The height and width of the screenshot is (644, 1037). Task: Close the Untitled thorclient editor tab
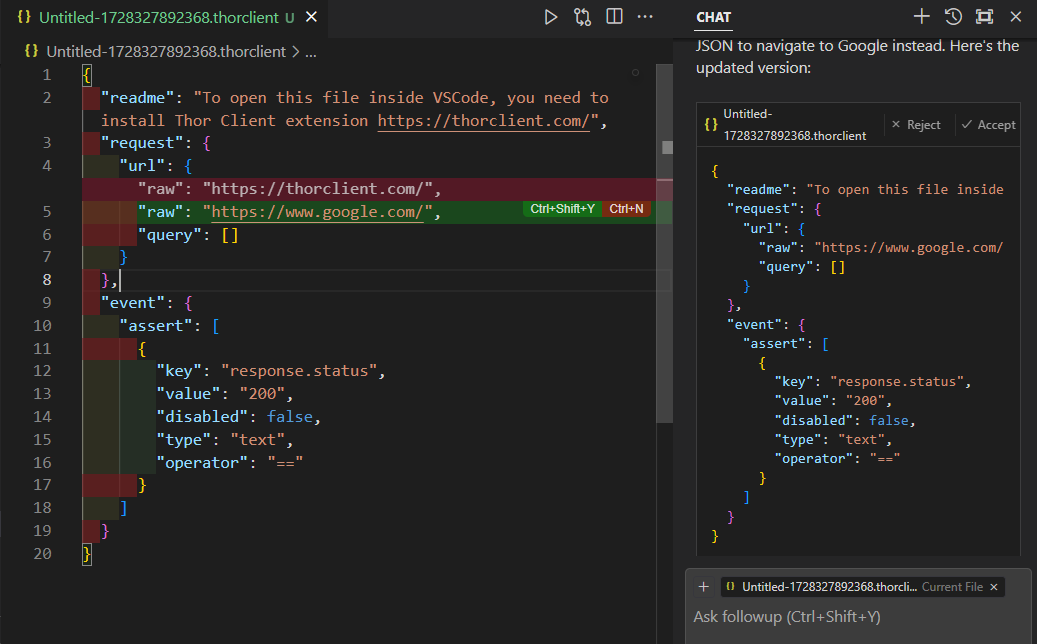click(x=312, y=18)
